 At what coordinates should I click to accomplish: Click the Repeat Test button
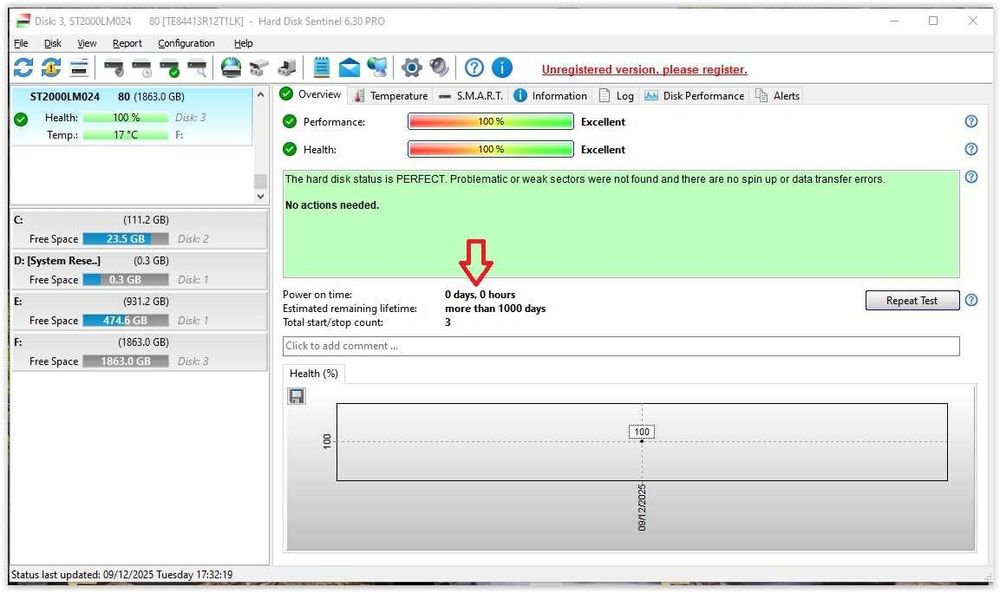pos(912,300)
